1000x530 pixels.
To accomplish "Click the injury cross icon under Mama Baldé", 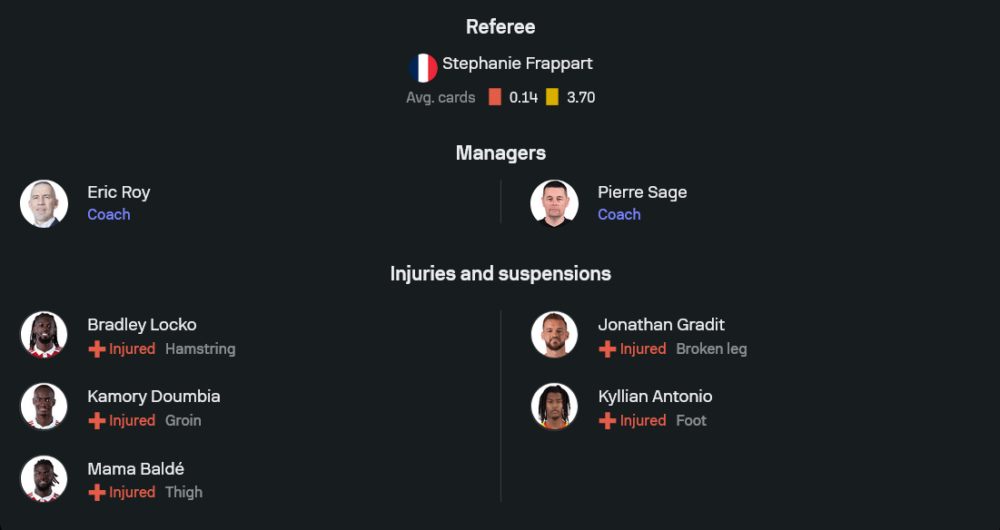I will click(x=97, y=493).
